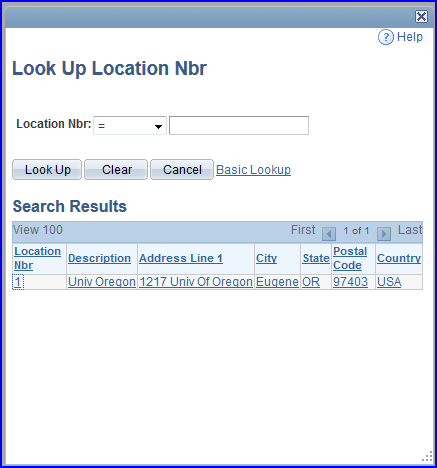Click View 100 in results header
Image resolution: width=437 pixels, height=468 pixels.
click(38, 230)
